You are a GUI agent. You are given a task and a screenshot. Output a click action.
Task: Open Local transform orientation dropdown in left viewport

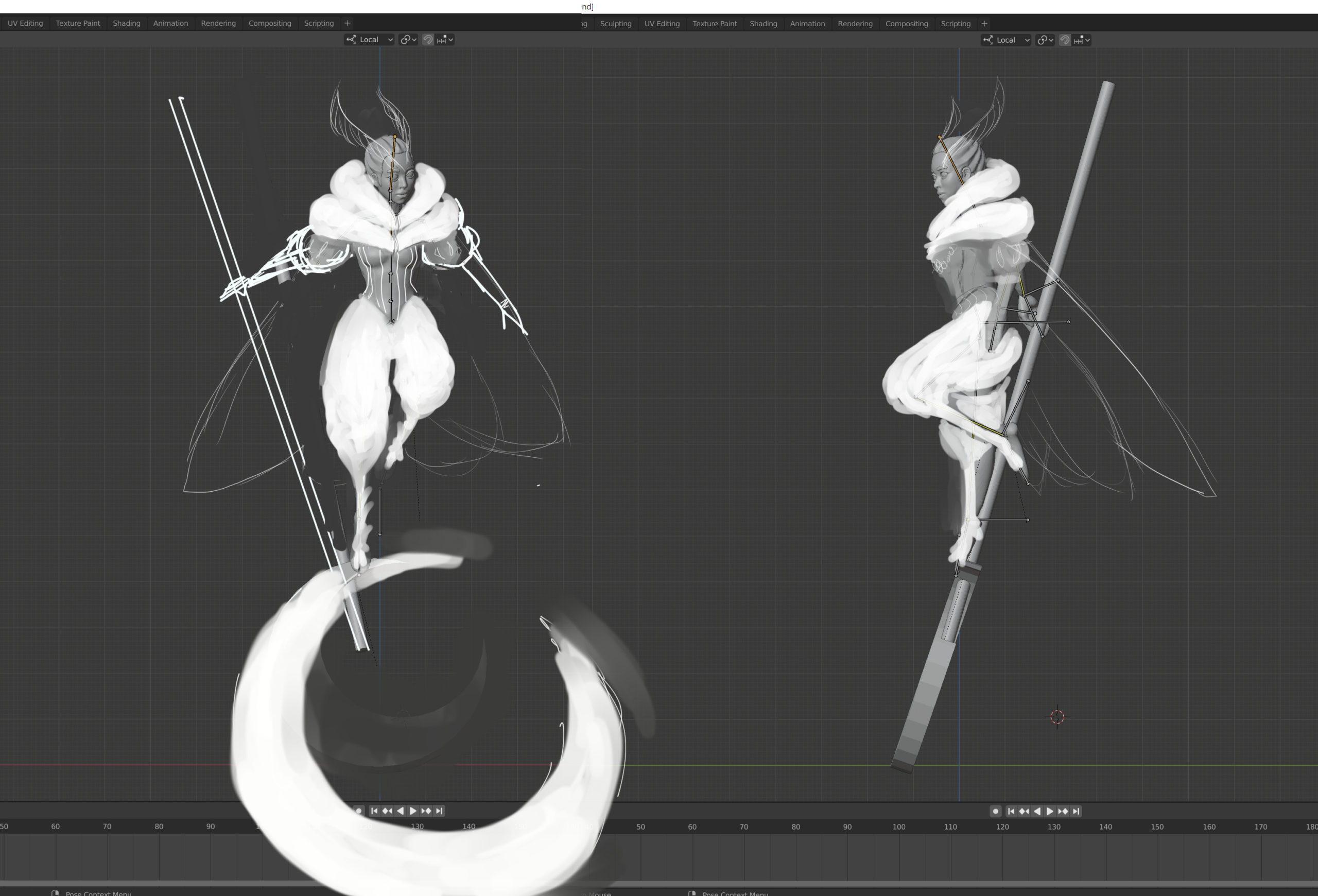tap(369, 40)
